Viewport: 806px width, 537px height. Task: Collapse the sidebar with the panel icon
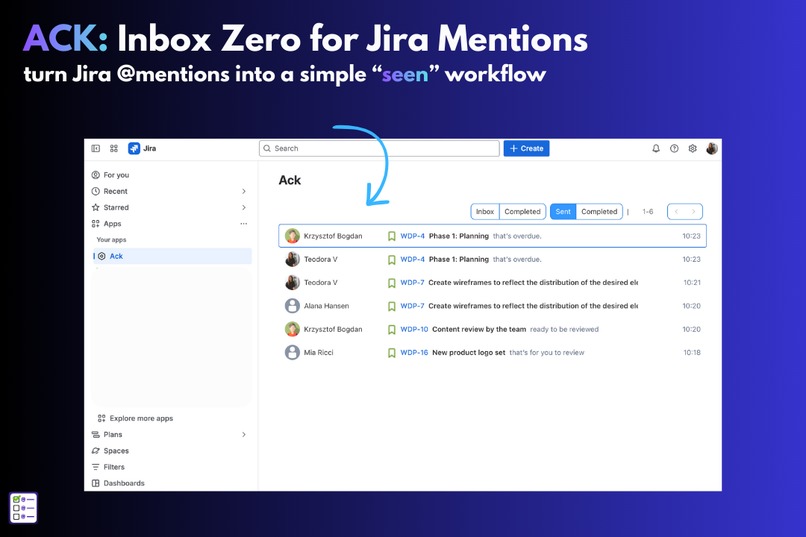tap(96, 149)
